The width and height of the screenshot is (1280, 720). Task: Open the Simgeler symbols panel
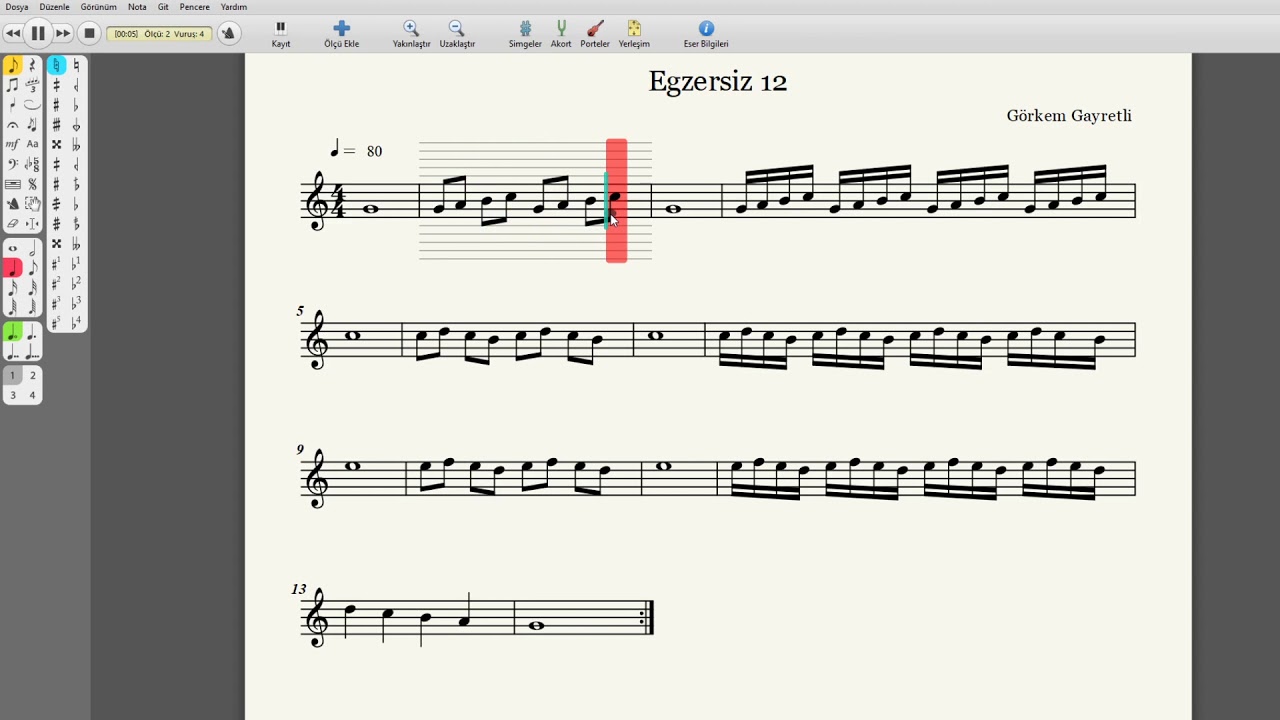click(x=525, y=34)
